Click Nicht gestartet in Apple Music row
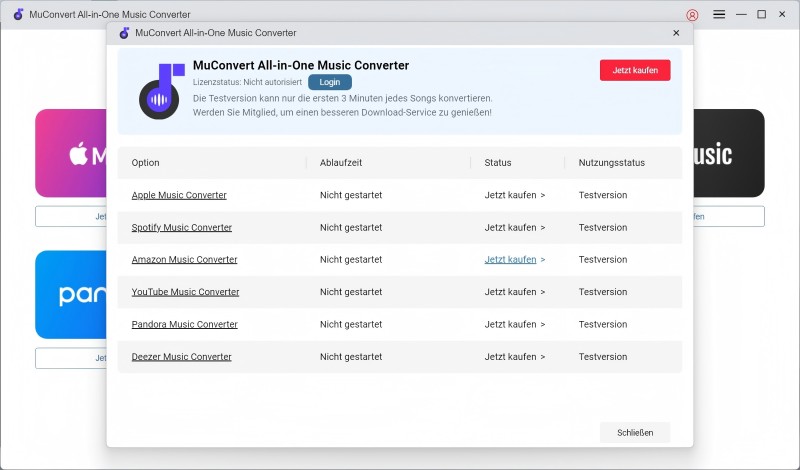800x470 pixels. coord(351,195)
